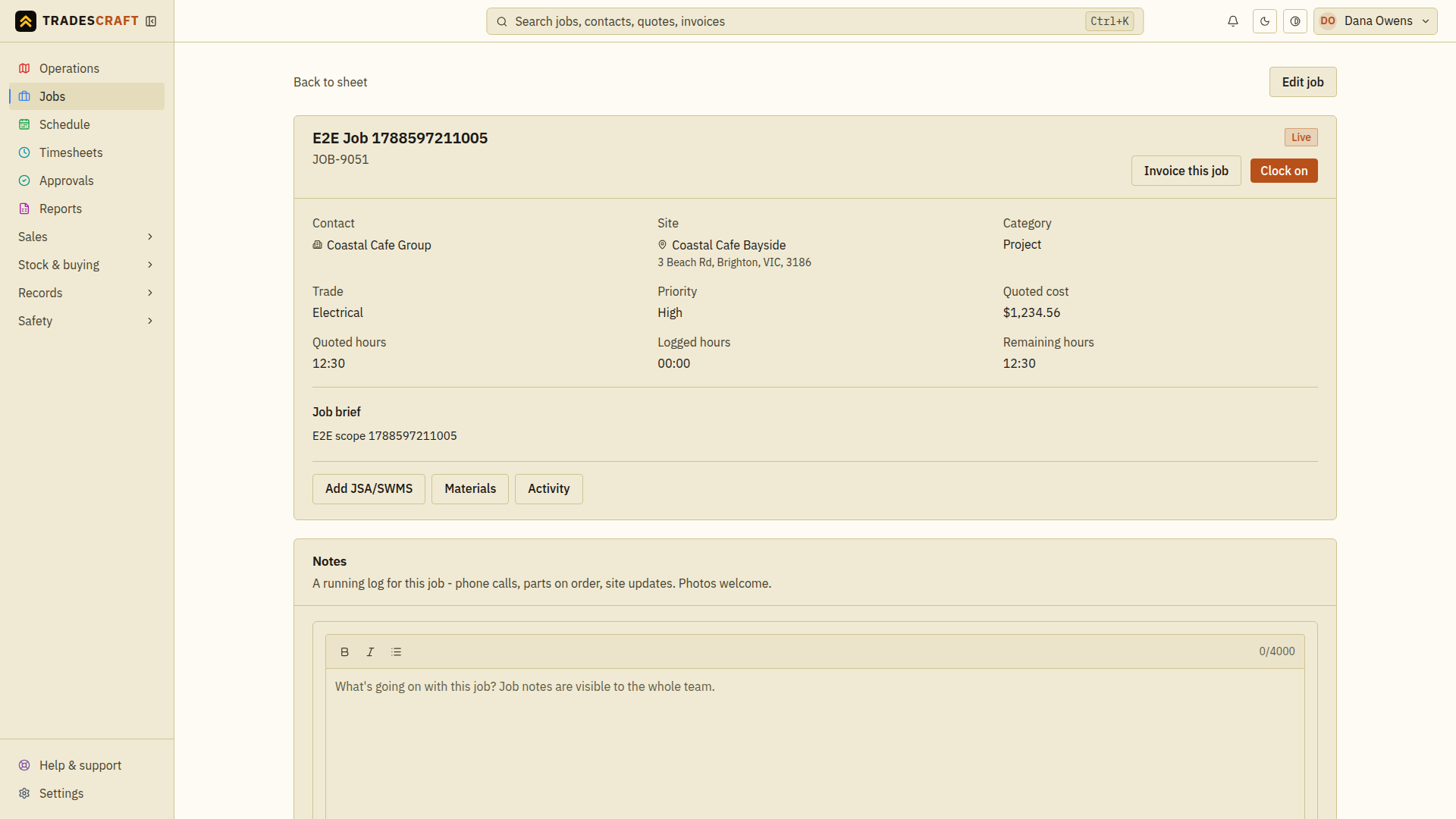Click the 0/4000 character counter
Viewport: 1456px width, 819px height.
point(1277,651)
